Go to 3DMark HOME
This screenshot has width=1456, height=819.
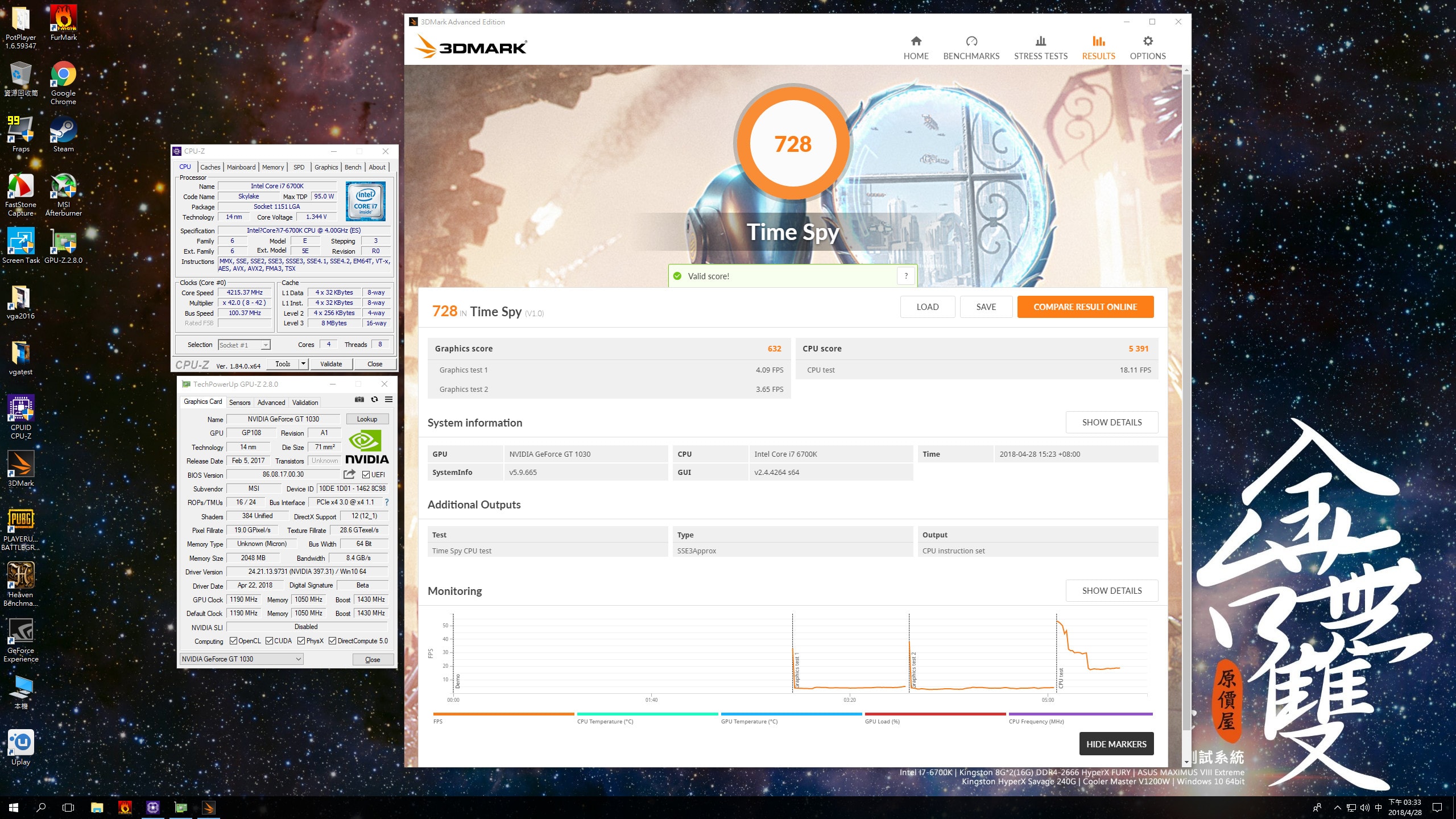coord(916,48)
